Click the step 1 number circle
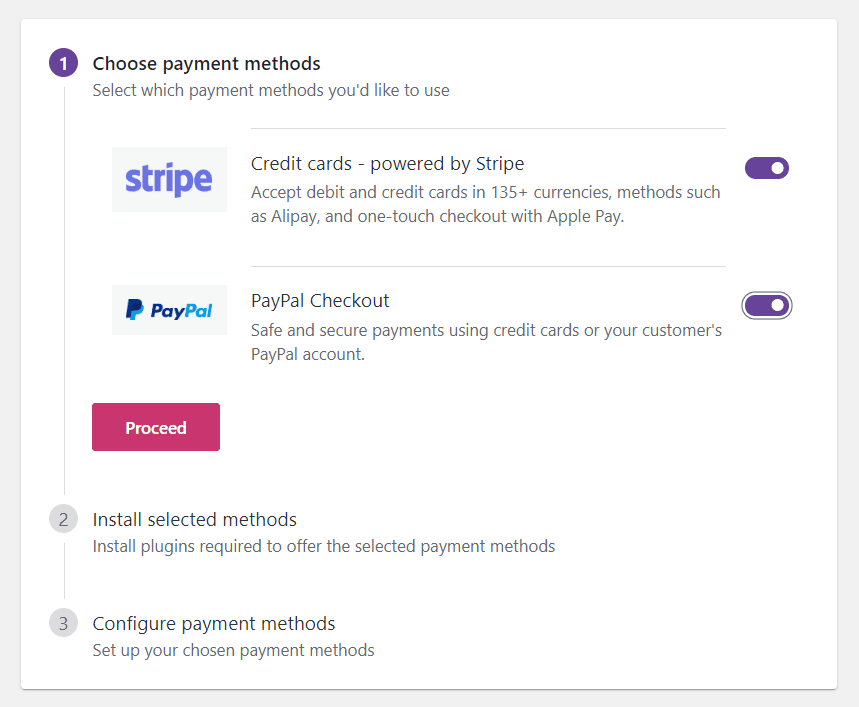Screen dimensions: 859x707 tap(64, 63)
